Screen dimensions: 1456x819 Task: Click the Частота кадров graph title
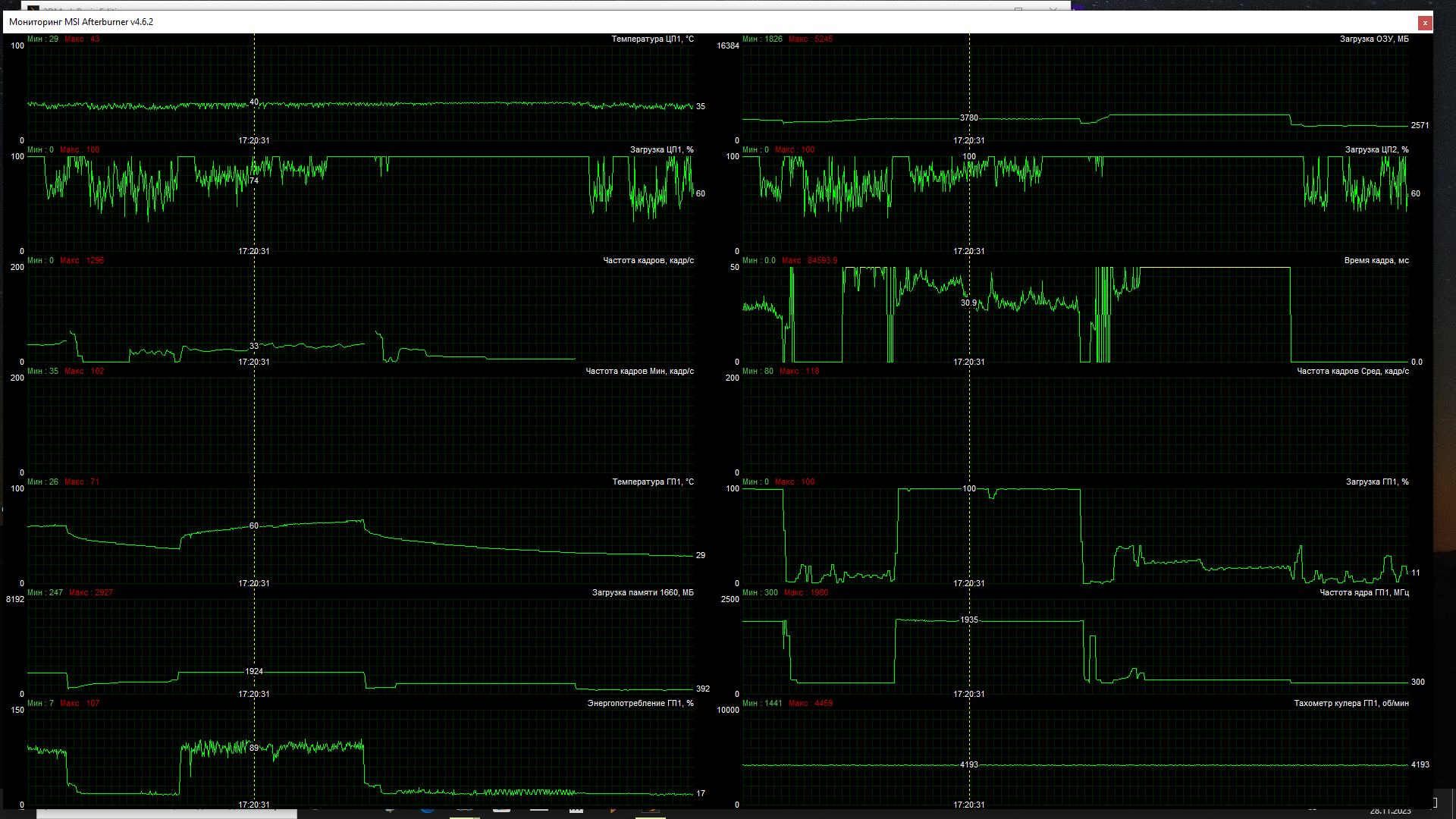[x=648, y=261]
